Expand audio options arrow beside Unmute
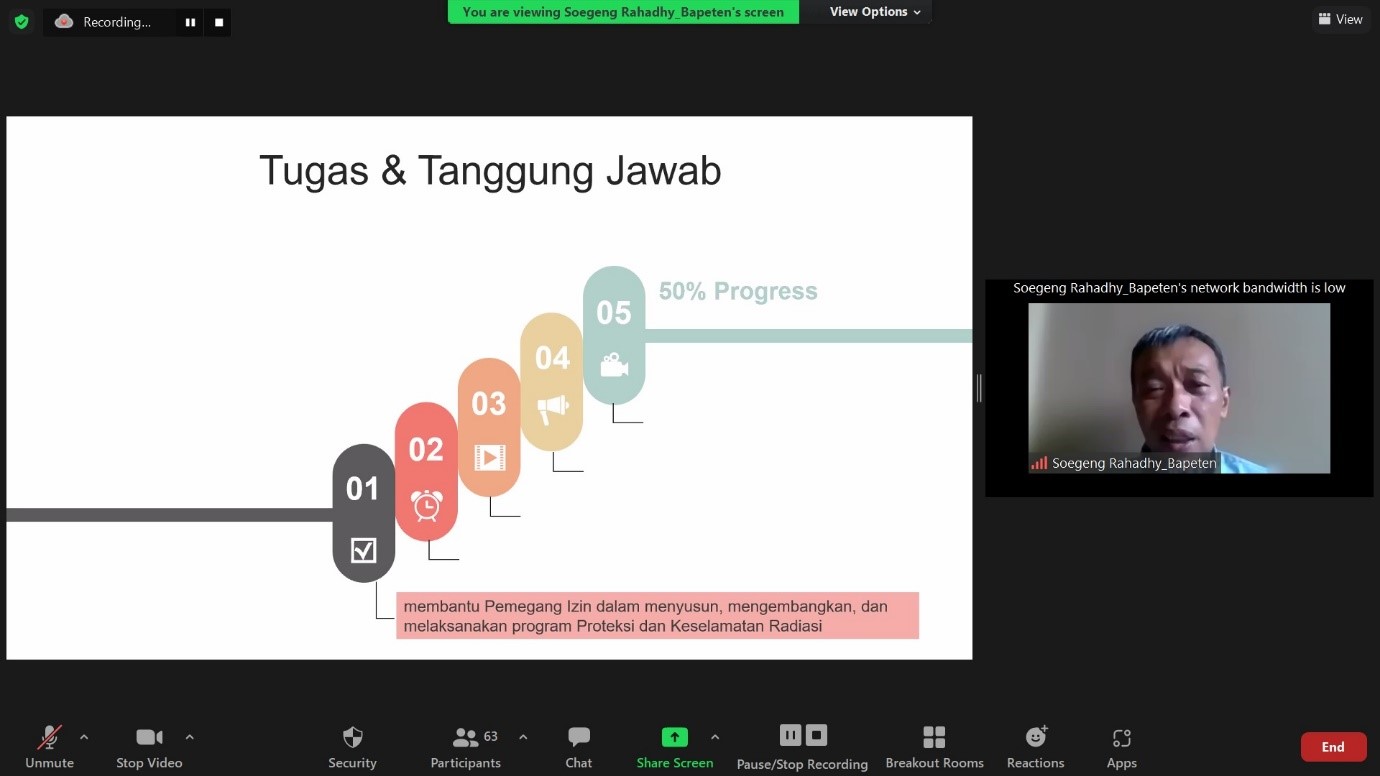1380x776 pixels. click(84, 737)
